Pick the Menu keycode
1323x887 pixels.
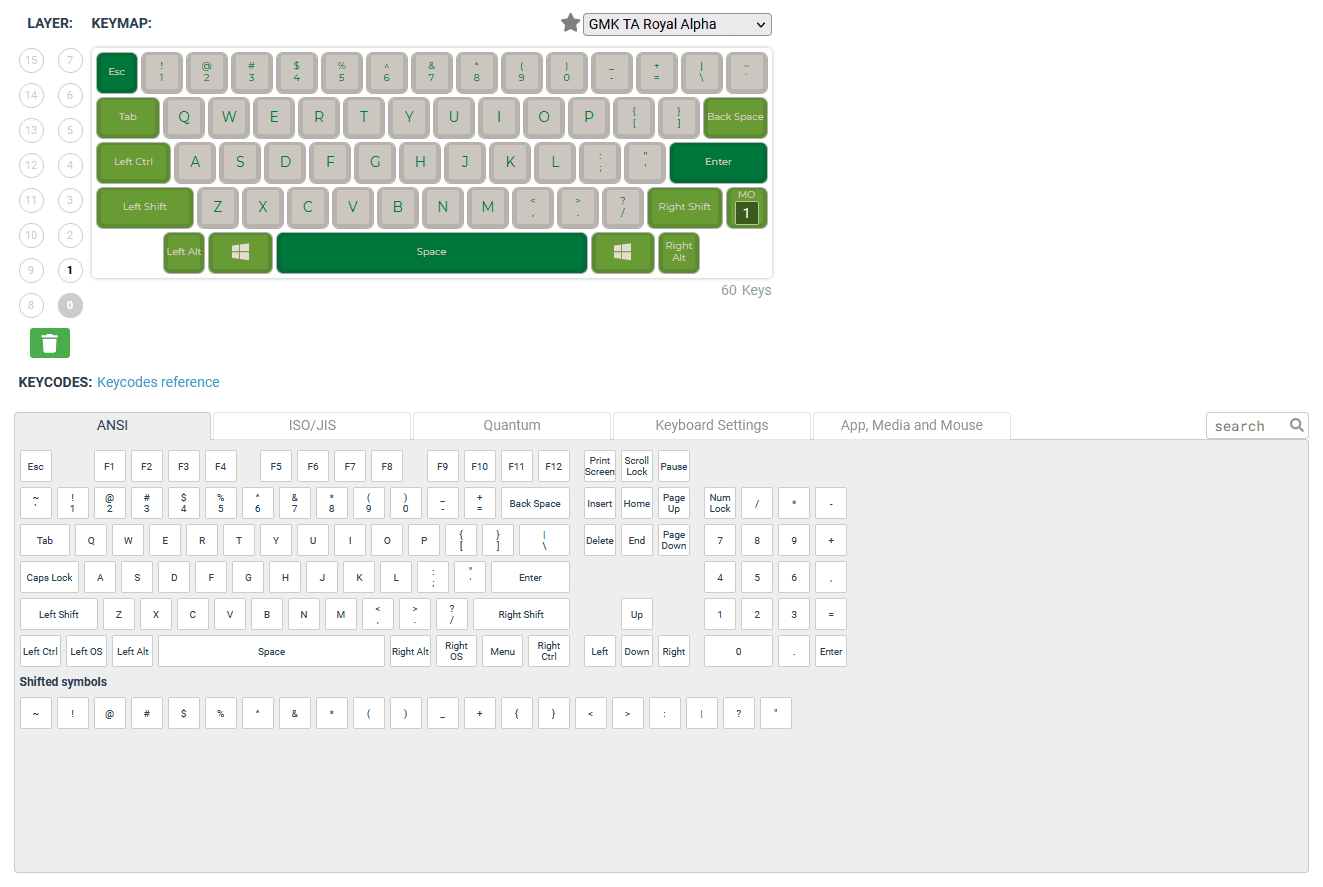tap(503, 651)
